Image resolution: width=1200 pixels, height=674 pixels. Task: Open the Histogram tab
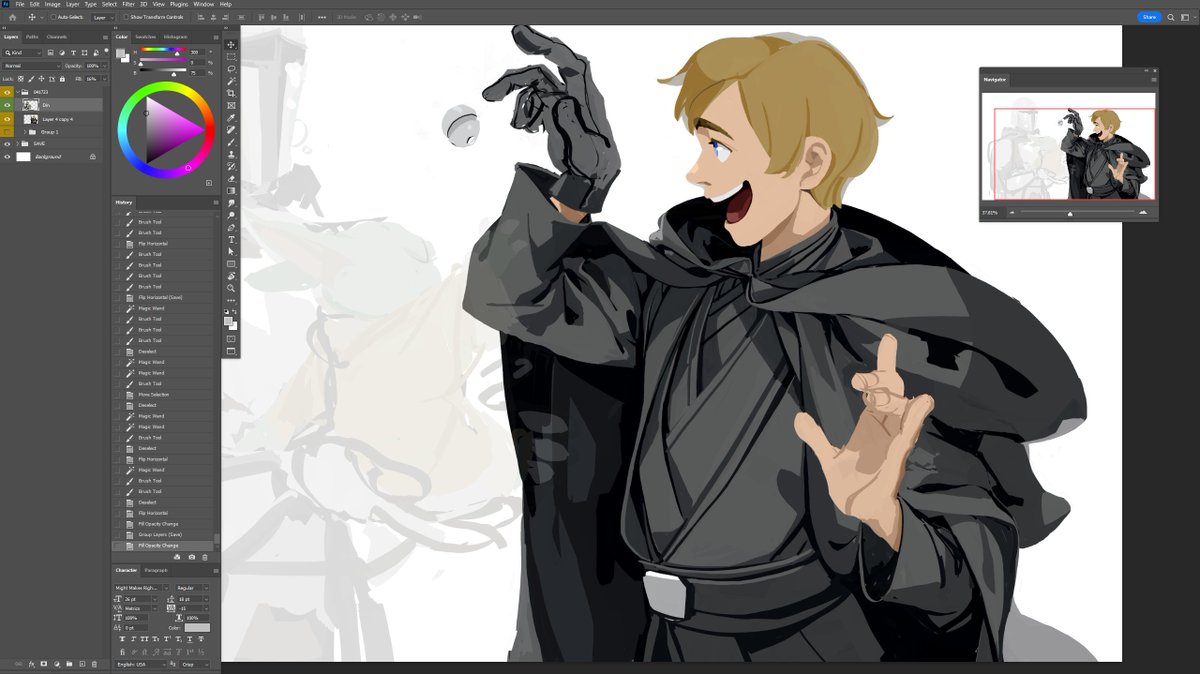point(175,37)
